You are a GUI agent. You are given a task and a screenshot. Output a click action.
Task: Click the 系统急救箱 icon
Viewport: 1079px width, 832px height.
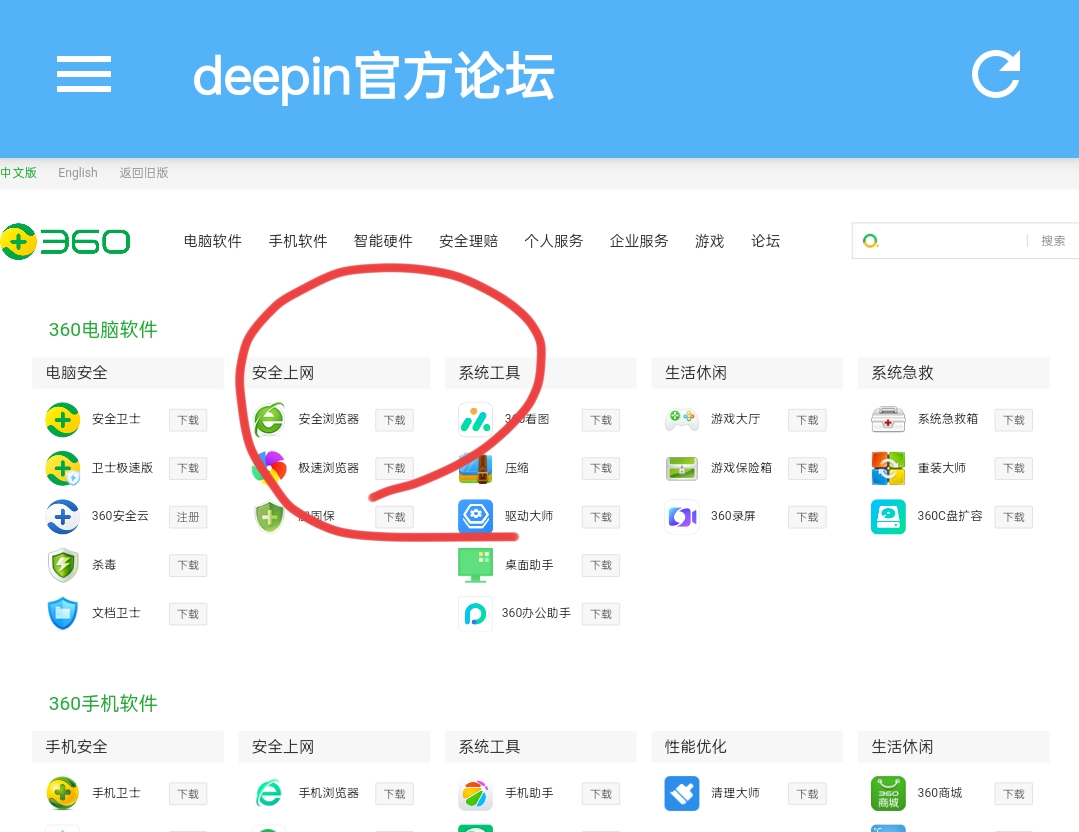888,420
